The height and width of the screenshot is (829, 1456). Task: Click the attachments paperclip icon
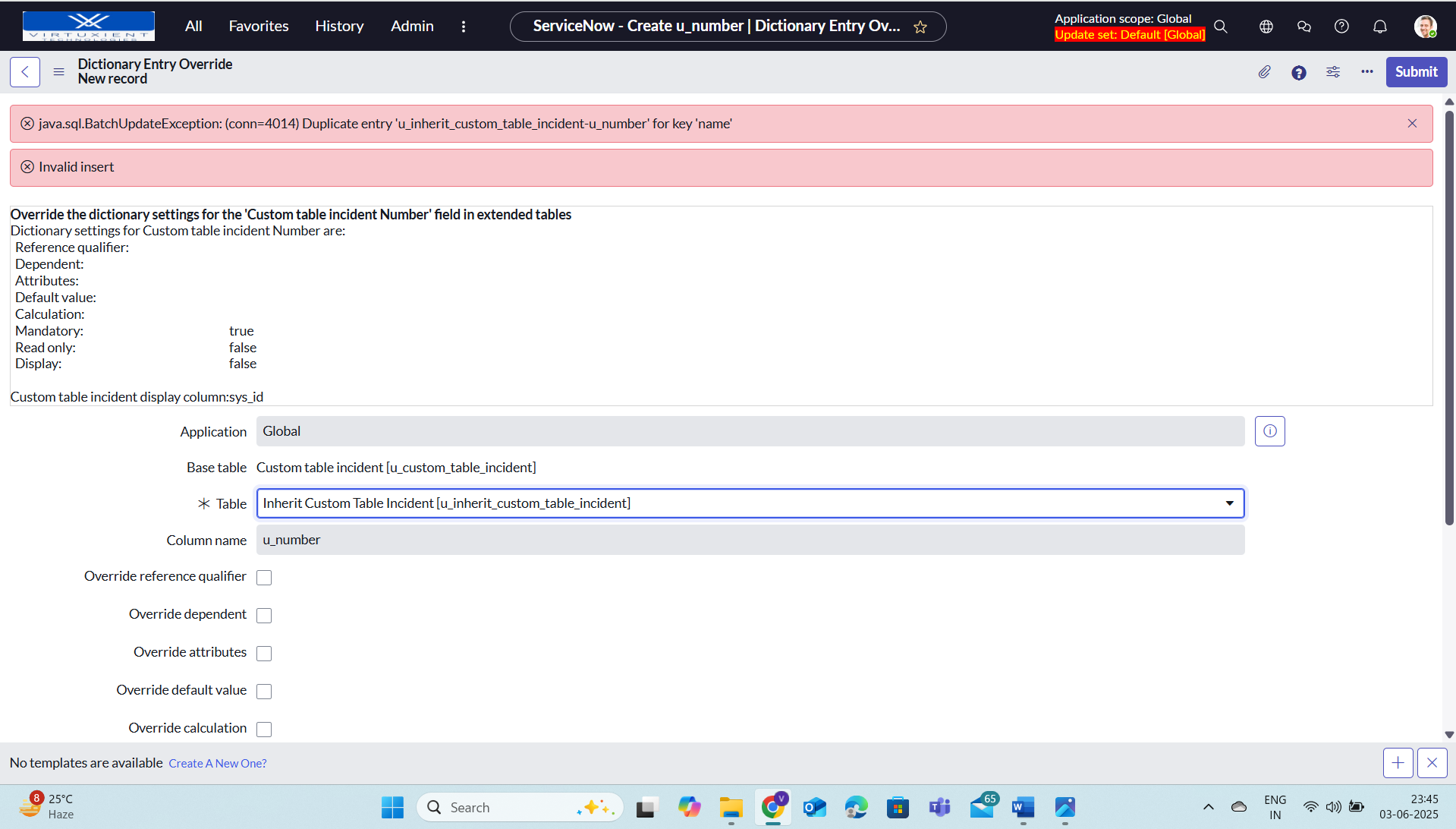[x=1264, y=72]
